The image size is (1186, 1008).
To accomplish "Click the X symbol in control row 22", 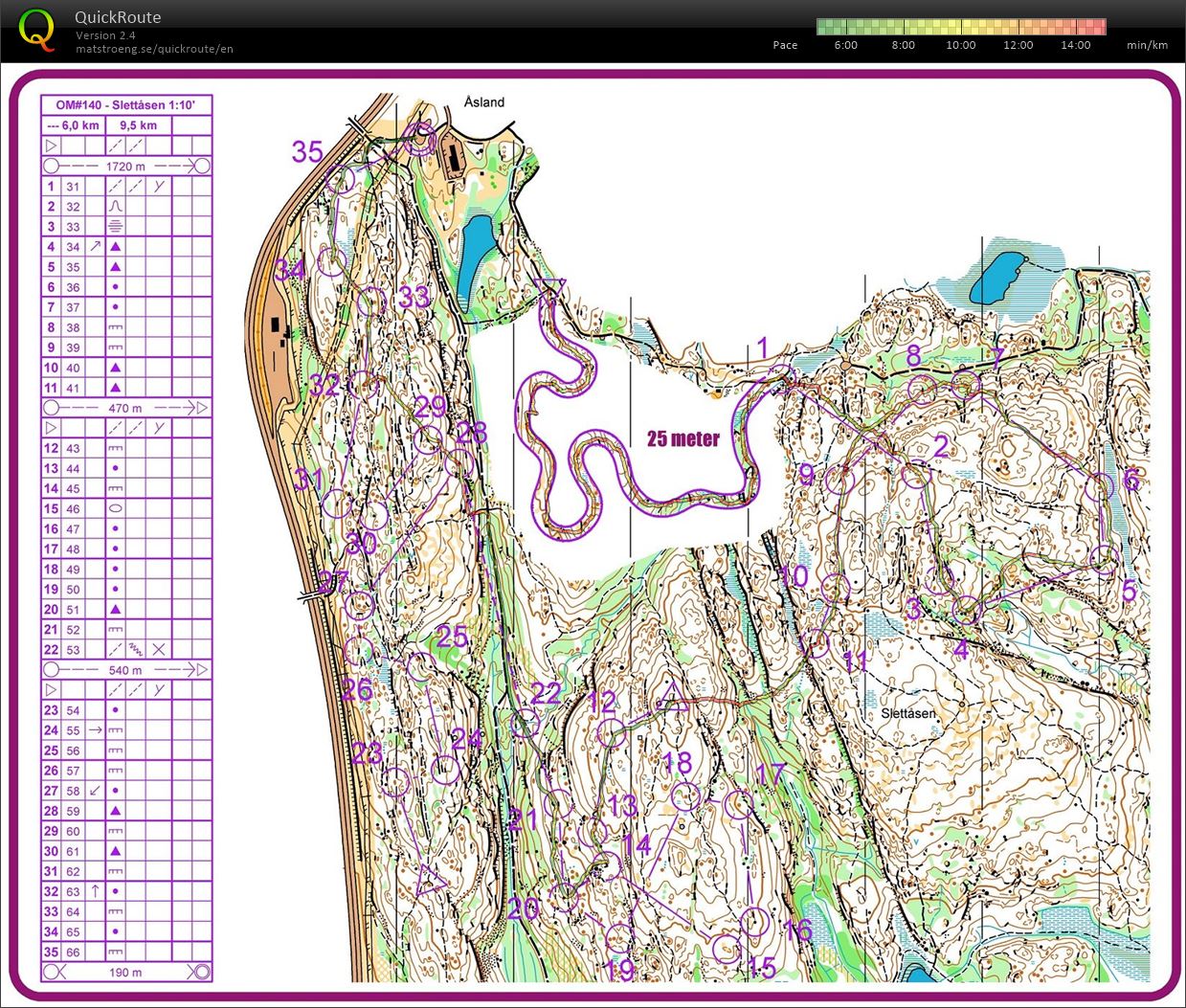I will point(159,650).
